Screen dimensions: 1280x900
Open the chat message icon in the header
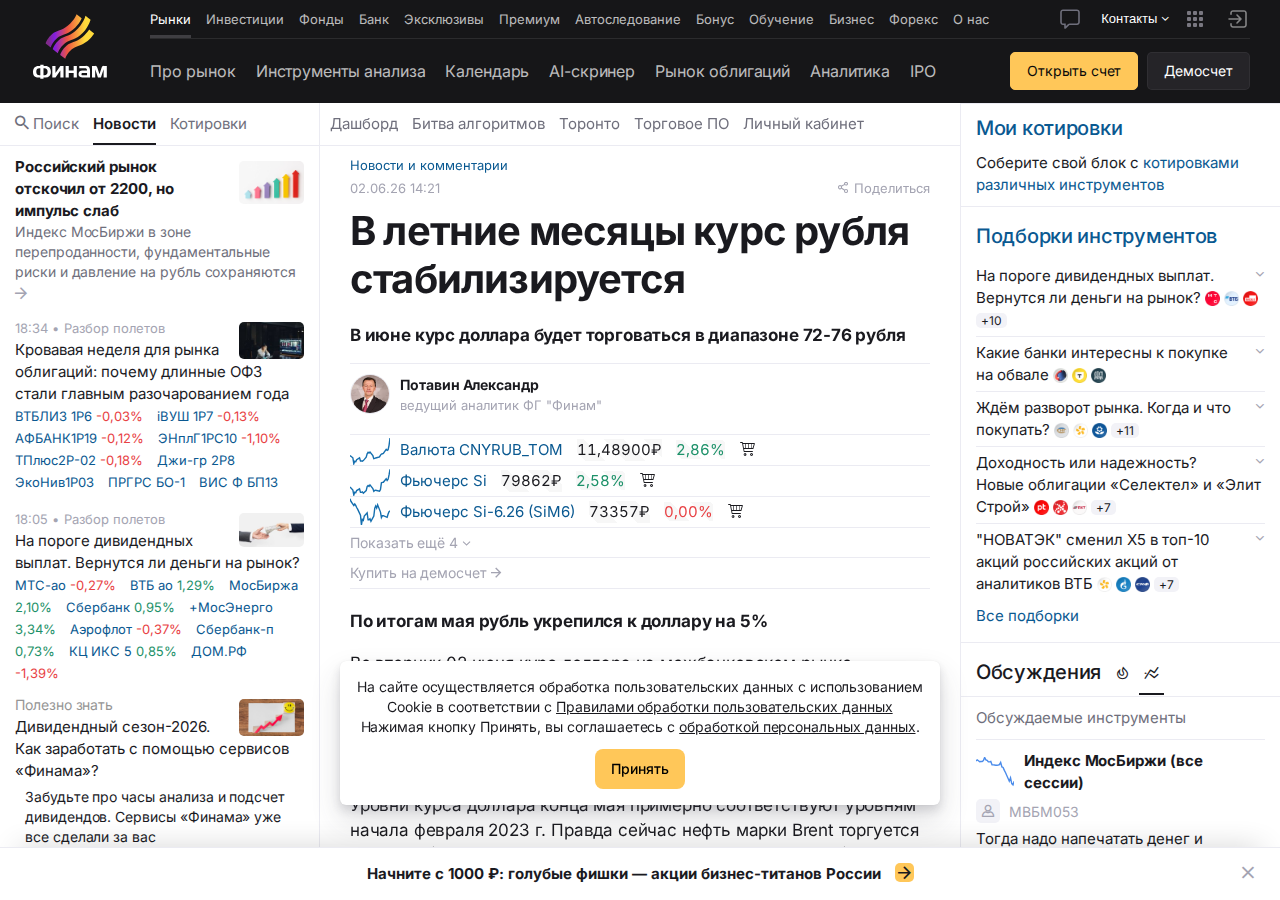pos(1070,19)
